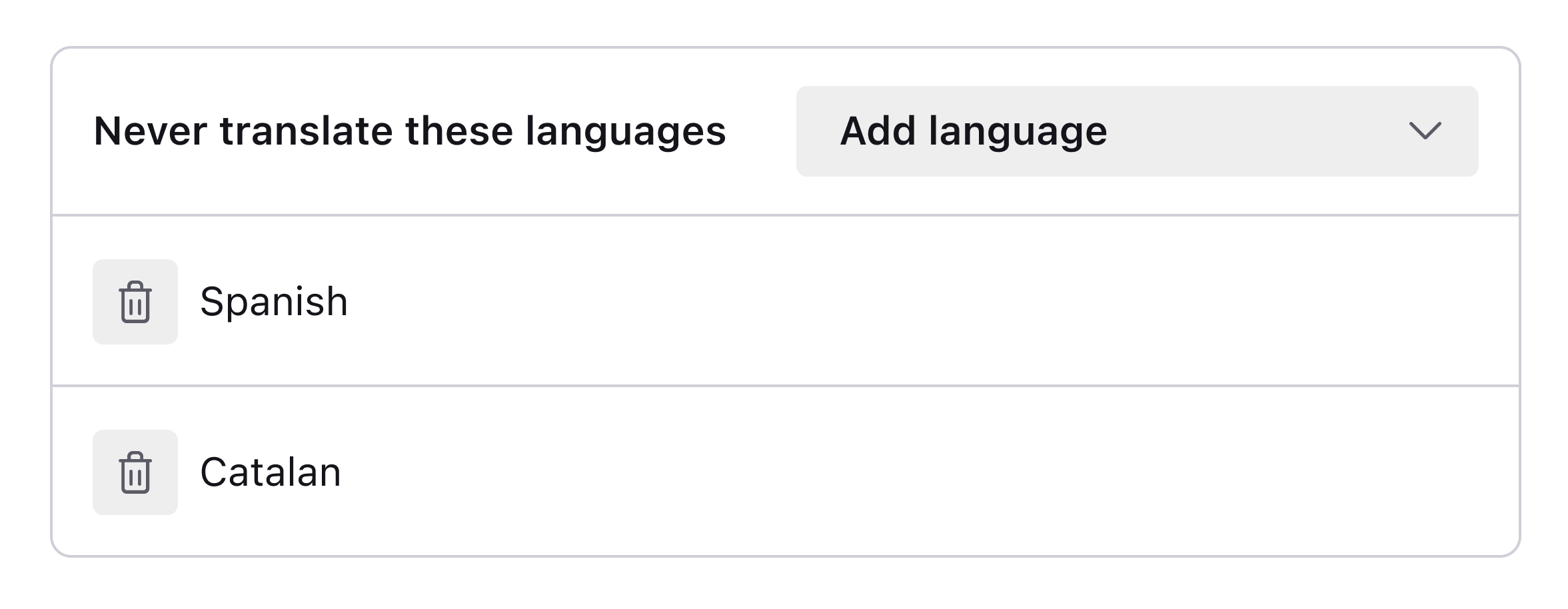Screen dimensions: 1568x609
Task: Click the Never translate these languages heading
Action: (410, 132)
